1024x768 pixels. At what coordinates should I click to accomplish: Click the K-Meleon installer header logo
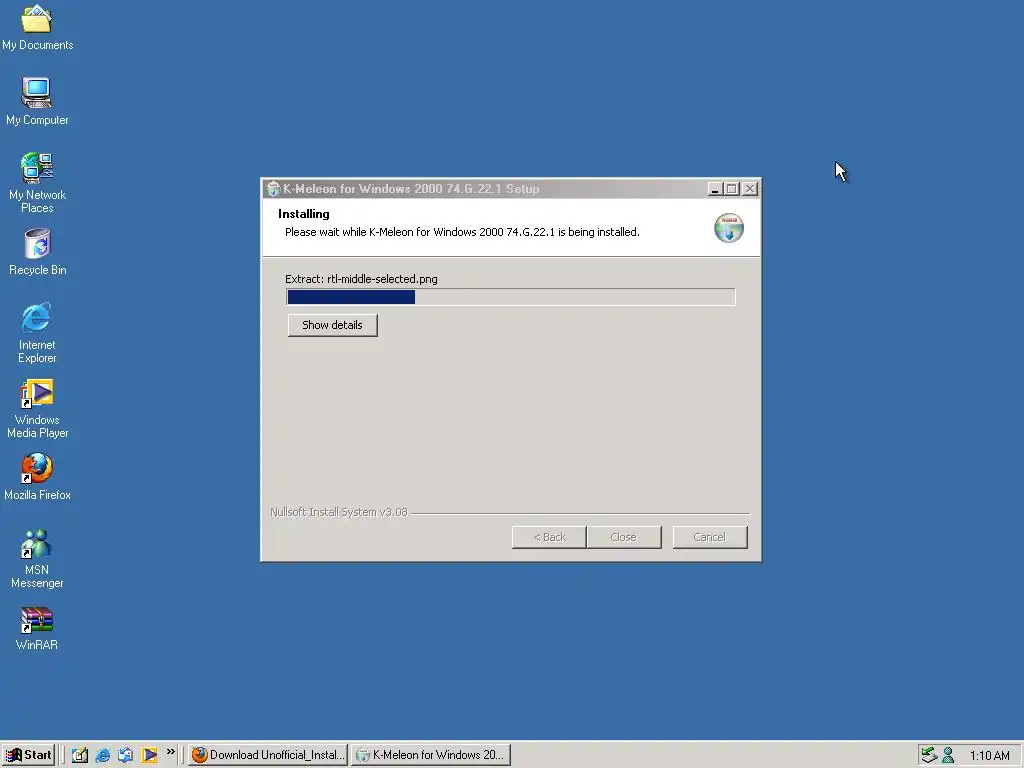[729, 228]
